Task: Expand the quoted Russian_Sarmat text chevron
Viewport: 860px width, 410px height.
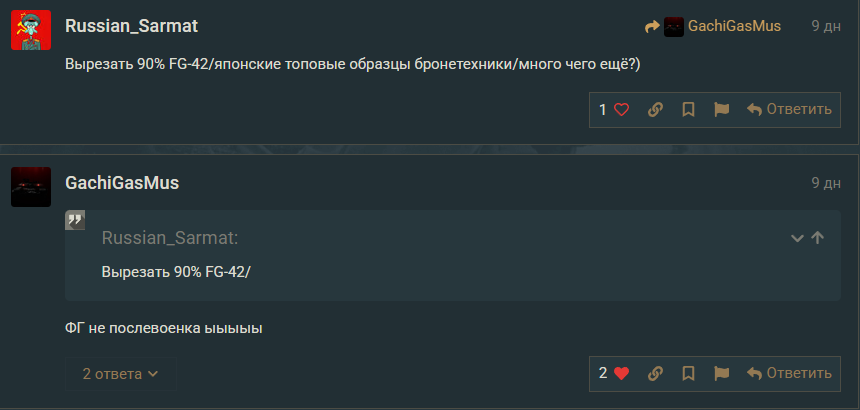Action: click(x=797, y=238)
